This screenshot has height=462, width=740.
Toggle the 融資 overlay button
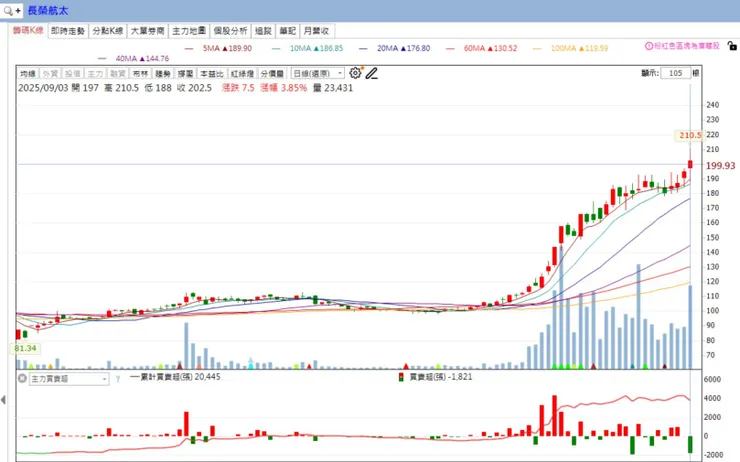118,74
